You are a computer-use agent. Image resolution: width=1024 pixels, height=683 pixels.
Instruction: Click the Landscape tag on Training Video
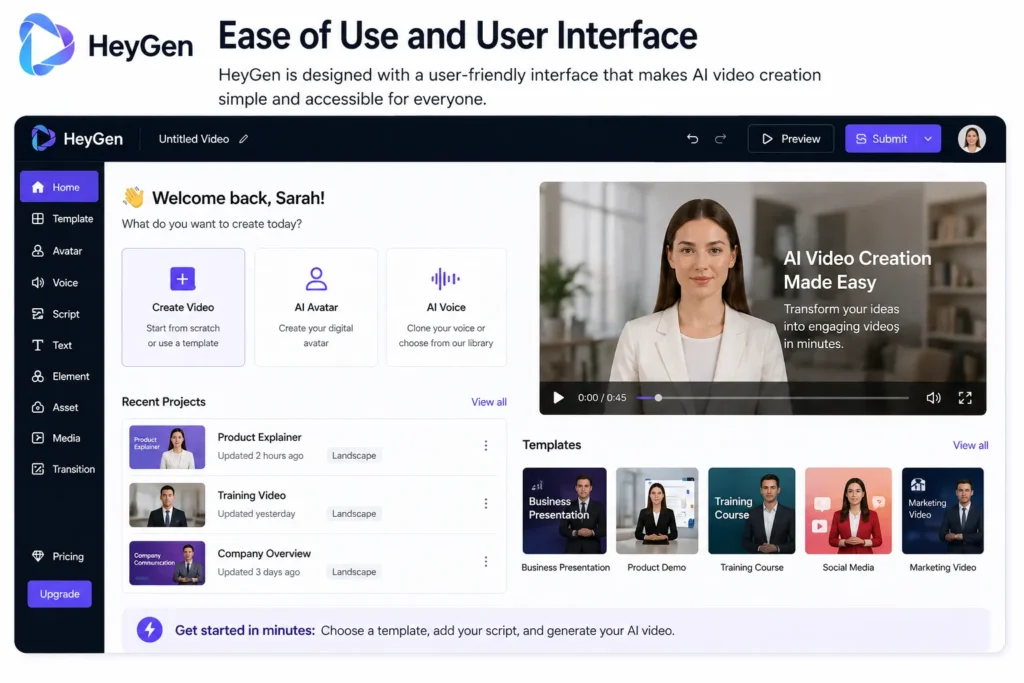pos(354,514)
